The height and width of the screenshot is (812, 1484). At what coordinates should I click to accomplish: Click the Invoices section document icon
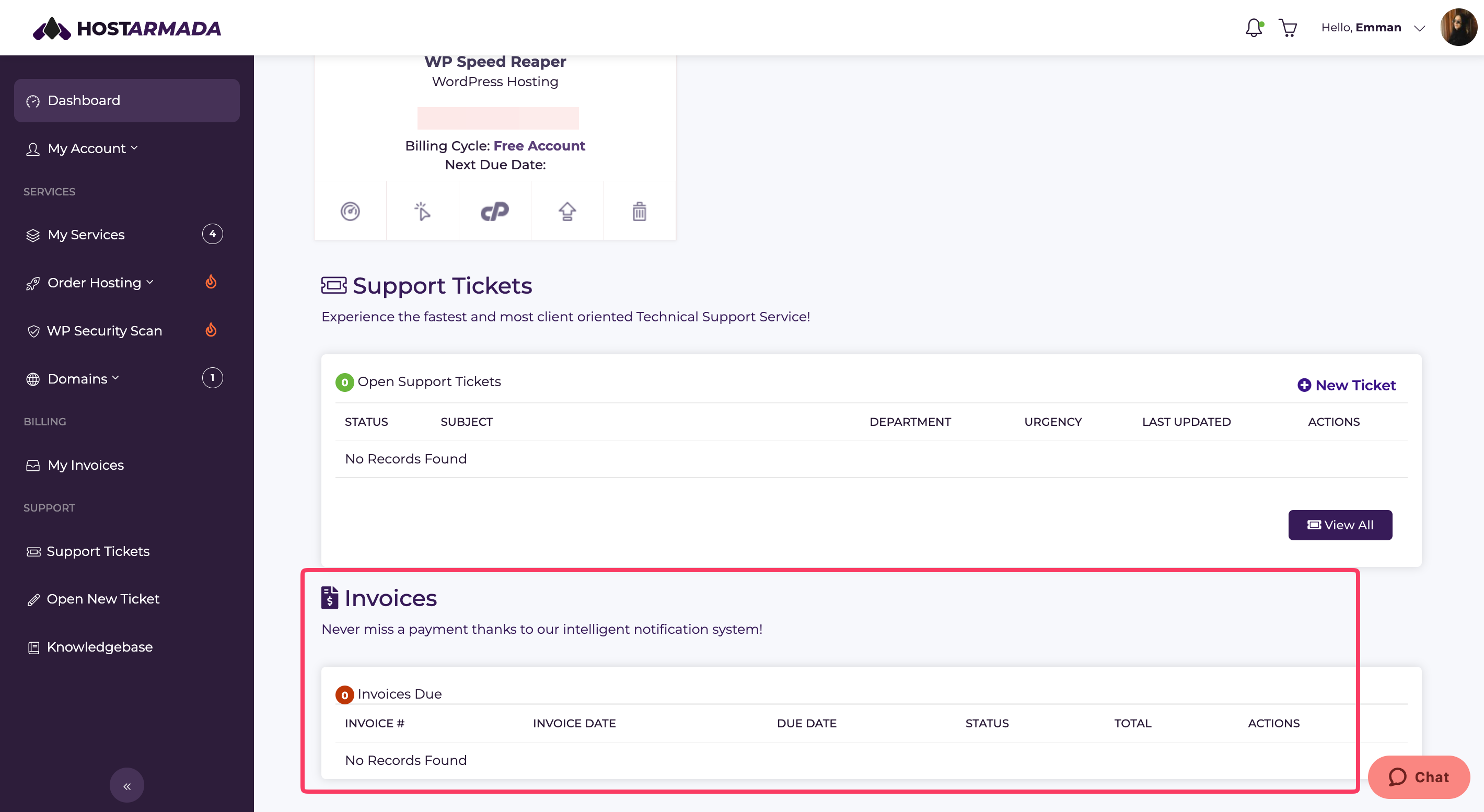[x=330, y=598]
